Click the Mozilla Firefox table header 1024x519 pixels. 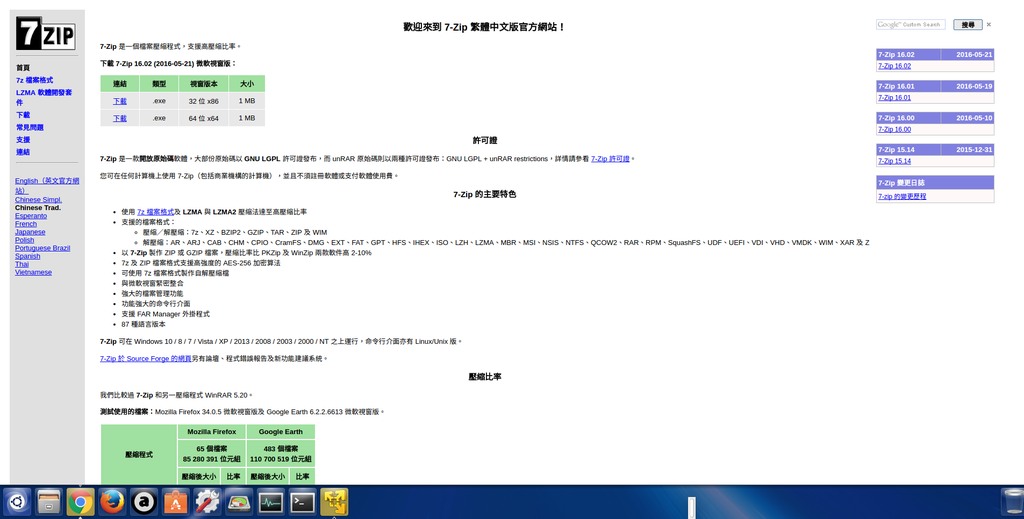click(212, 432)
